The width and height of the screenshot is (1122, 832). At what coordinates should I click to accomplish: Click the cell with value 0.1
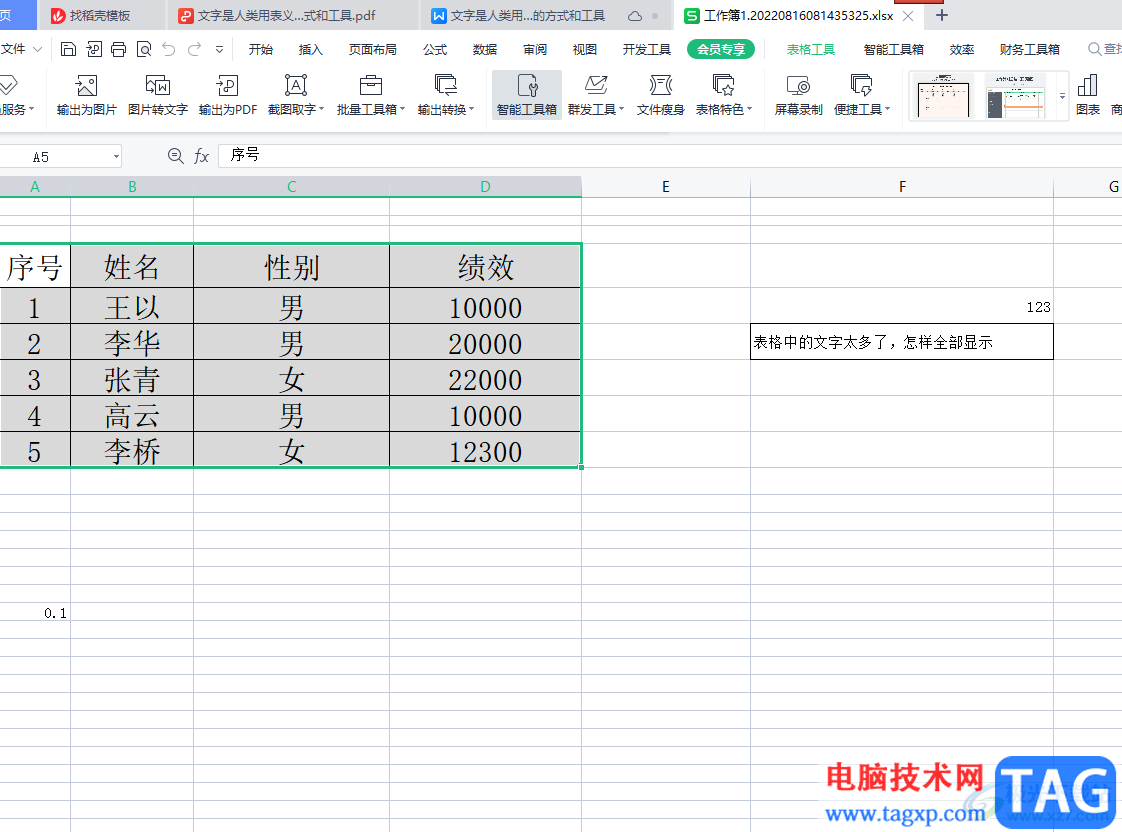(35, 612)
